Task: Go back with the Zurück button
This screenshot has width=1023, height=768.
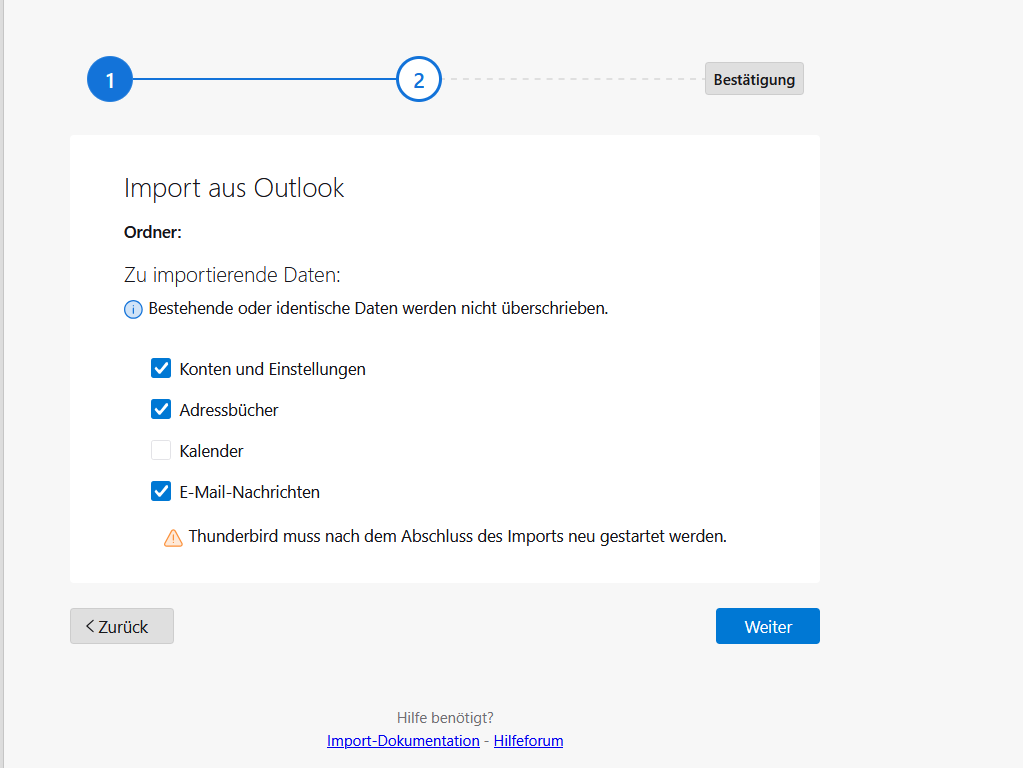Action: 122,626
